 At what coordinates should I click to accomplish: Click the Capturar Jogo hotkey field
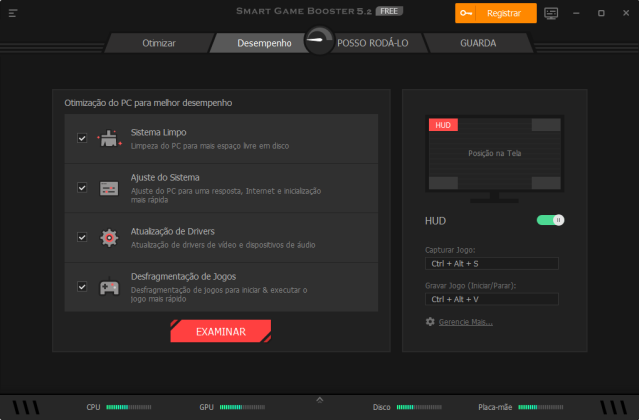click(491, 264)
